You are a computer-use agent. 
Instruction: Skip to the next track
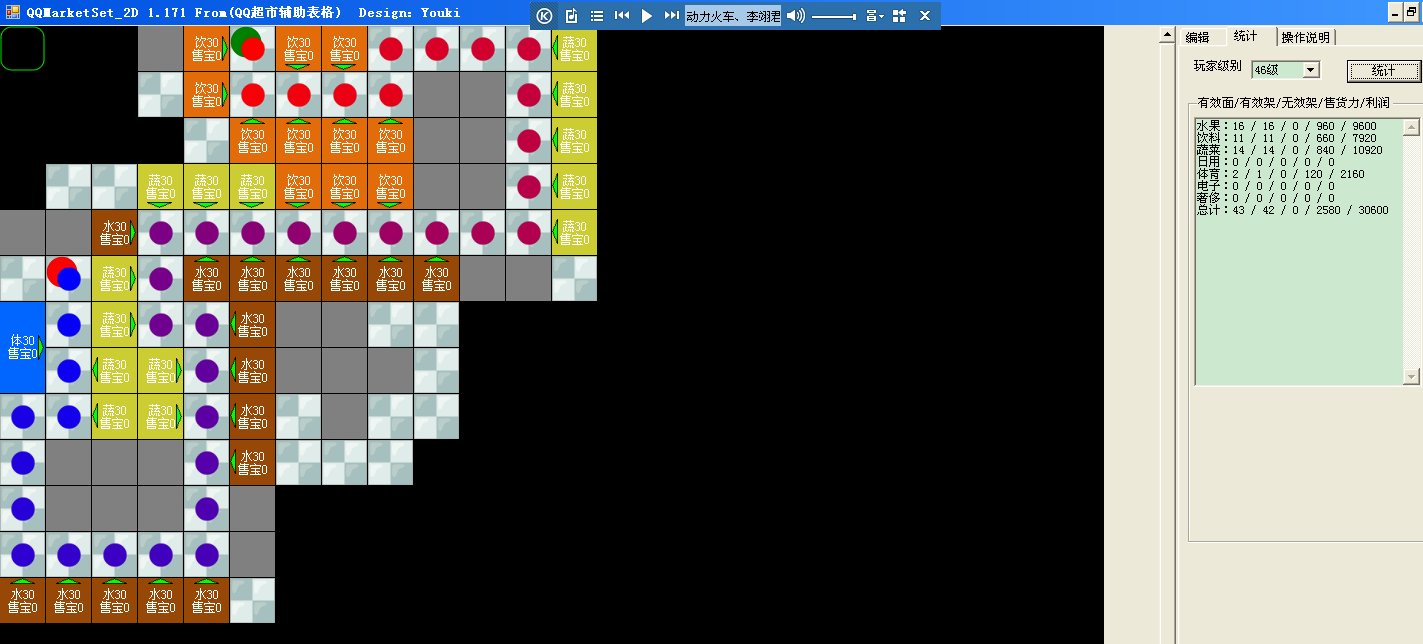tap(672, 16)
